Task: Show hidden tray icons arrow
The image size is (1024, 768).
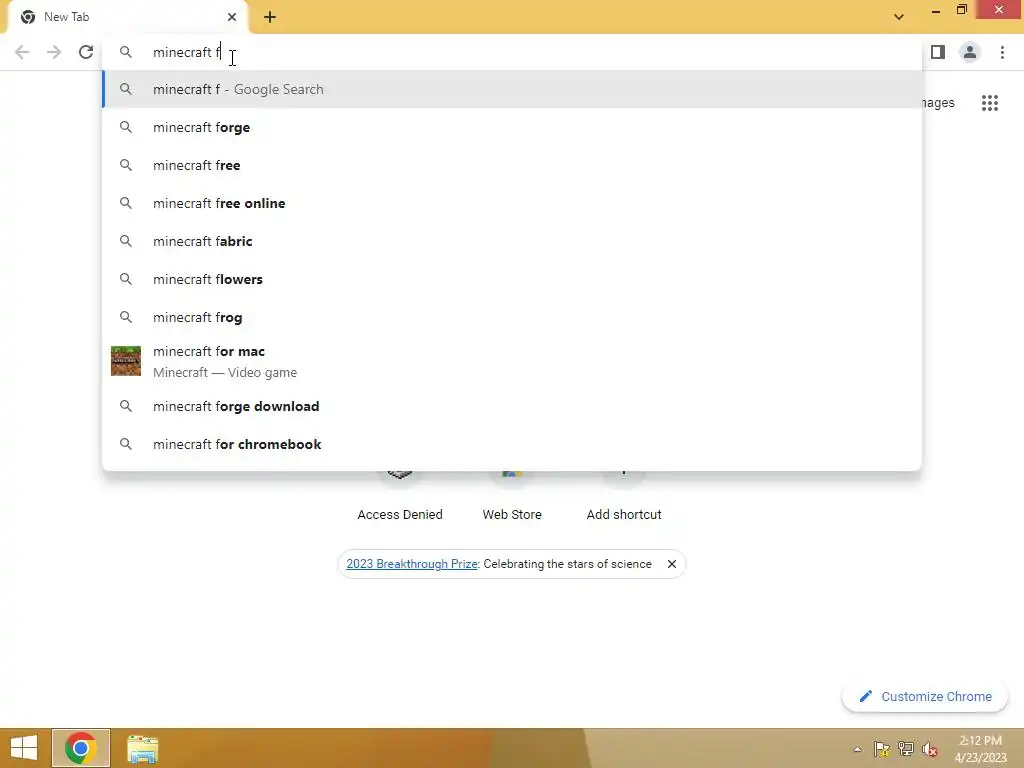Action: pyautogui.click(x=857, y=749)
